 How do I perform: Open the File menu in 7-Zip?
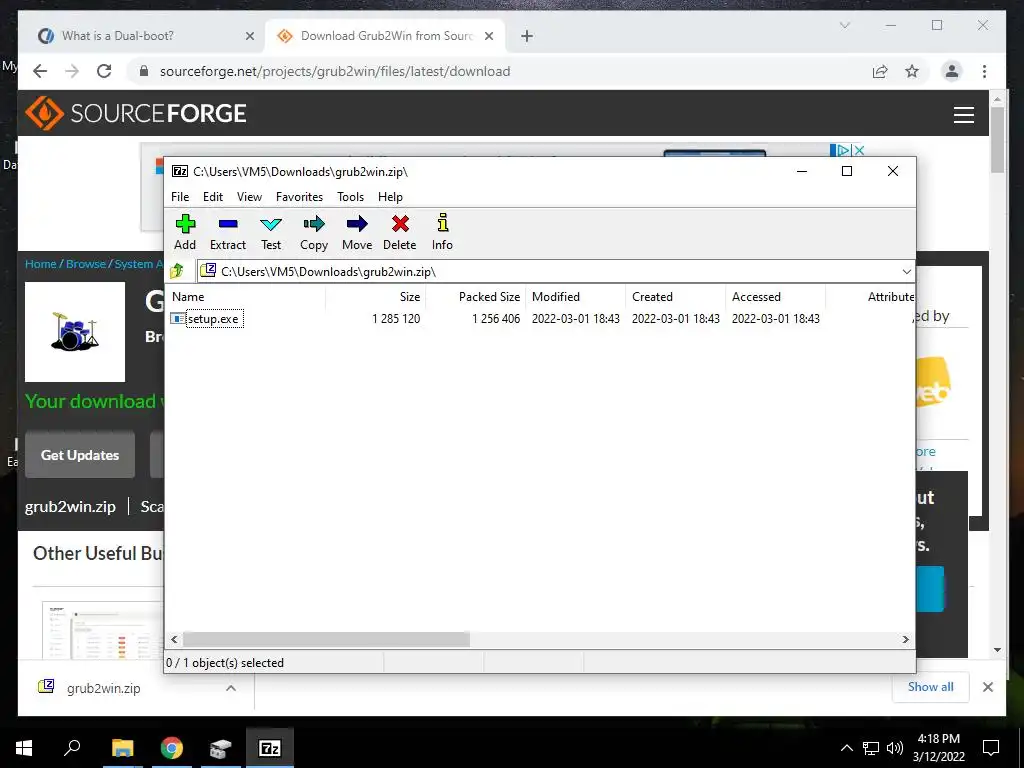click(180, 197)
